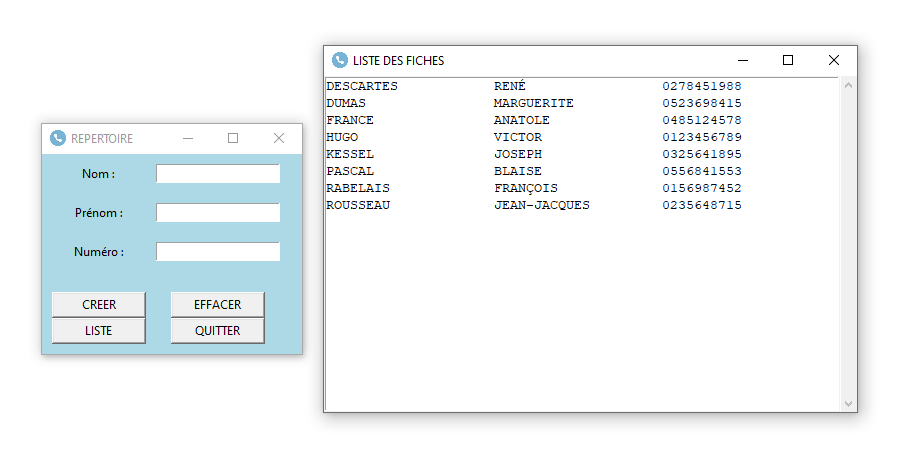Click the HUGO surname in the list
The width and height of the screenshot is (909, 472).
[342, 138]
